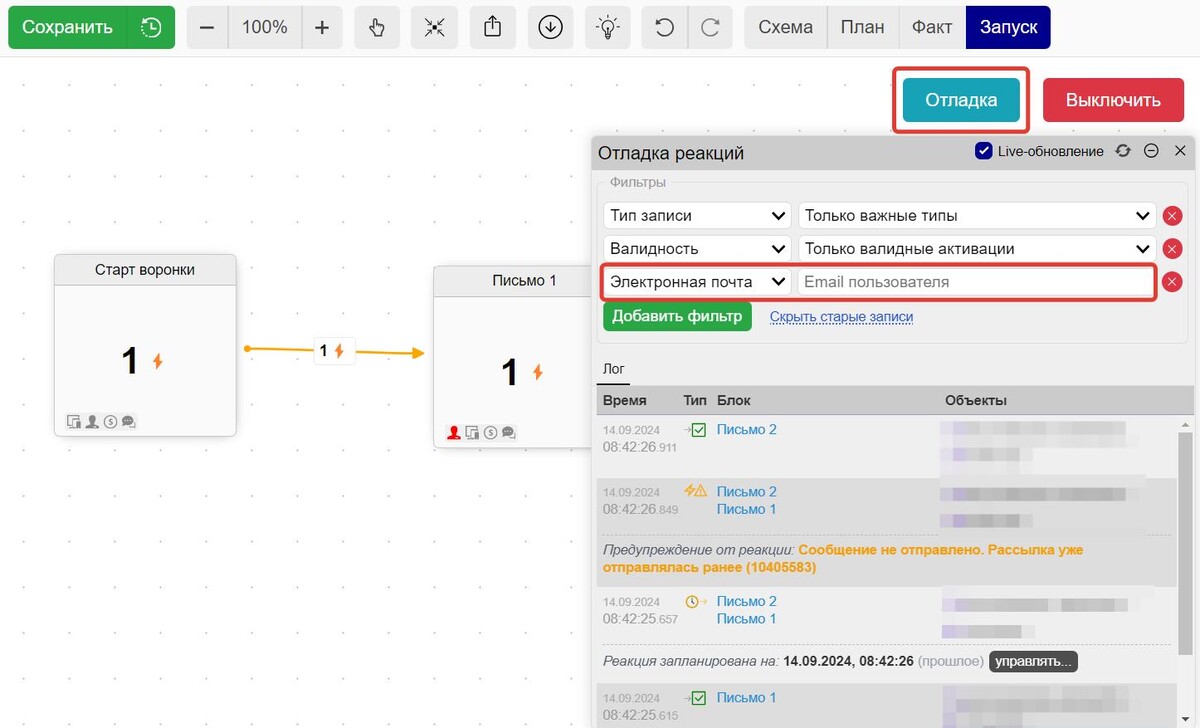Remove the Тип записи filter
The image size is (1200, 728).
point(1172,216)
